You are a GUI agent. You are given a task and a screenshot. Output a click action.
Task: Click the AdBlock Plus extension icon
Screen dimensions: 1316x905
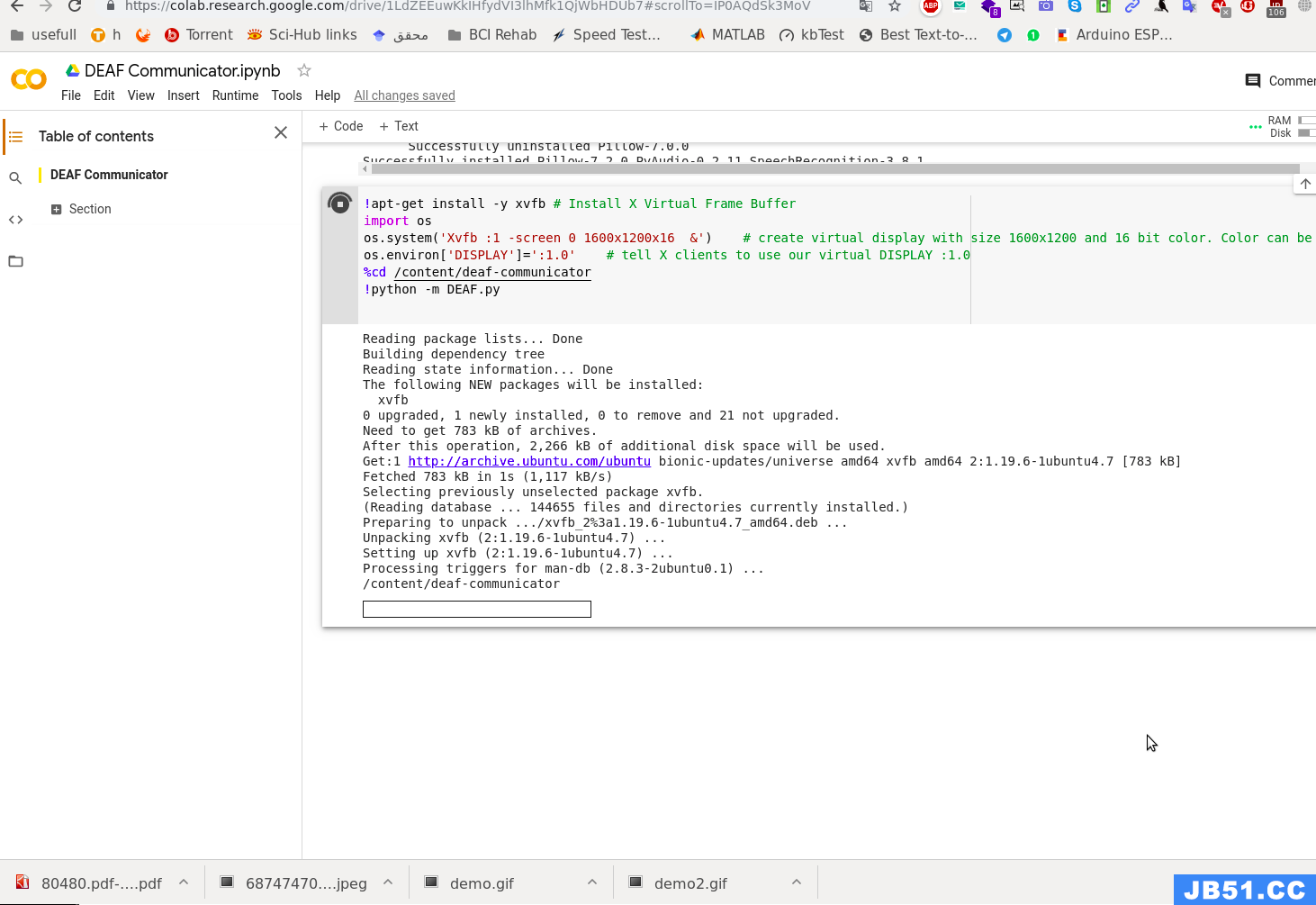pos(931,5)
